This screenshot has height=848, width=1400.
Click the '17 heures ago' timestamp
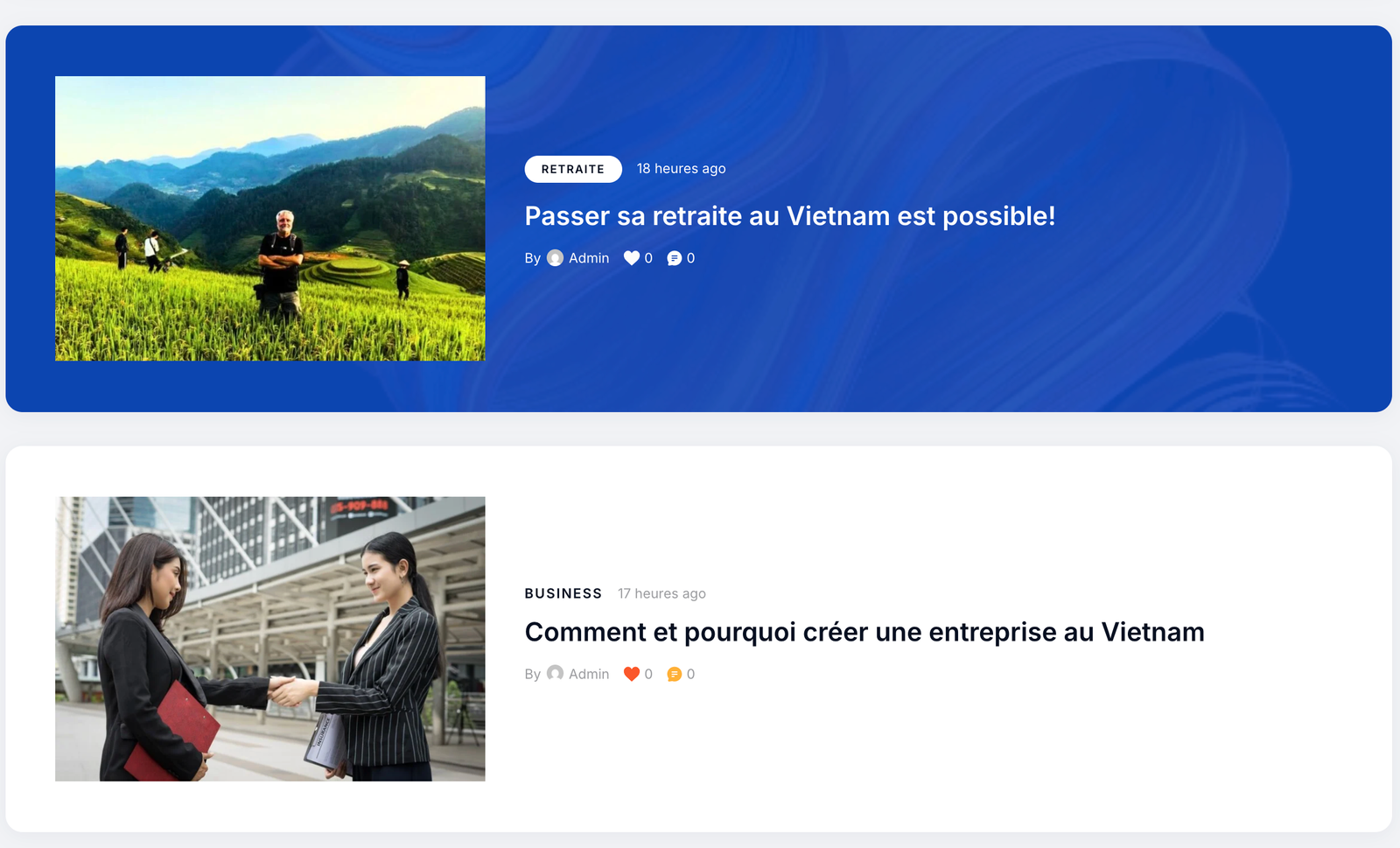(661, 593)
